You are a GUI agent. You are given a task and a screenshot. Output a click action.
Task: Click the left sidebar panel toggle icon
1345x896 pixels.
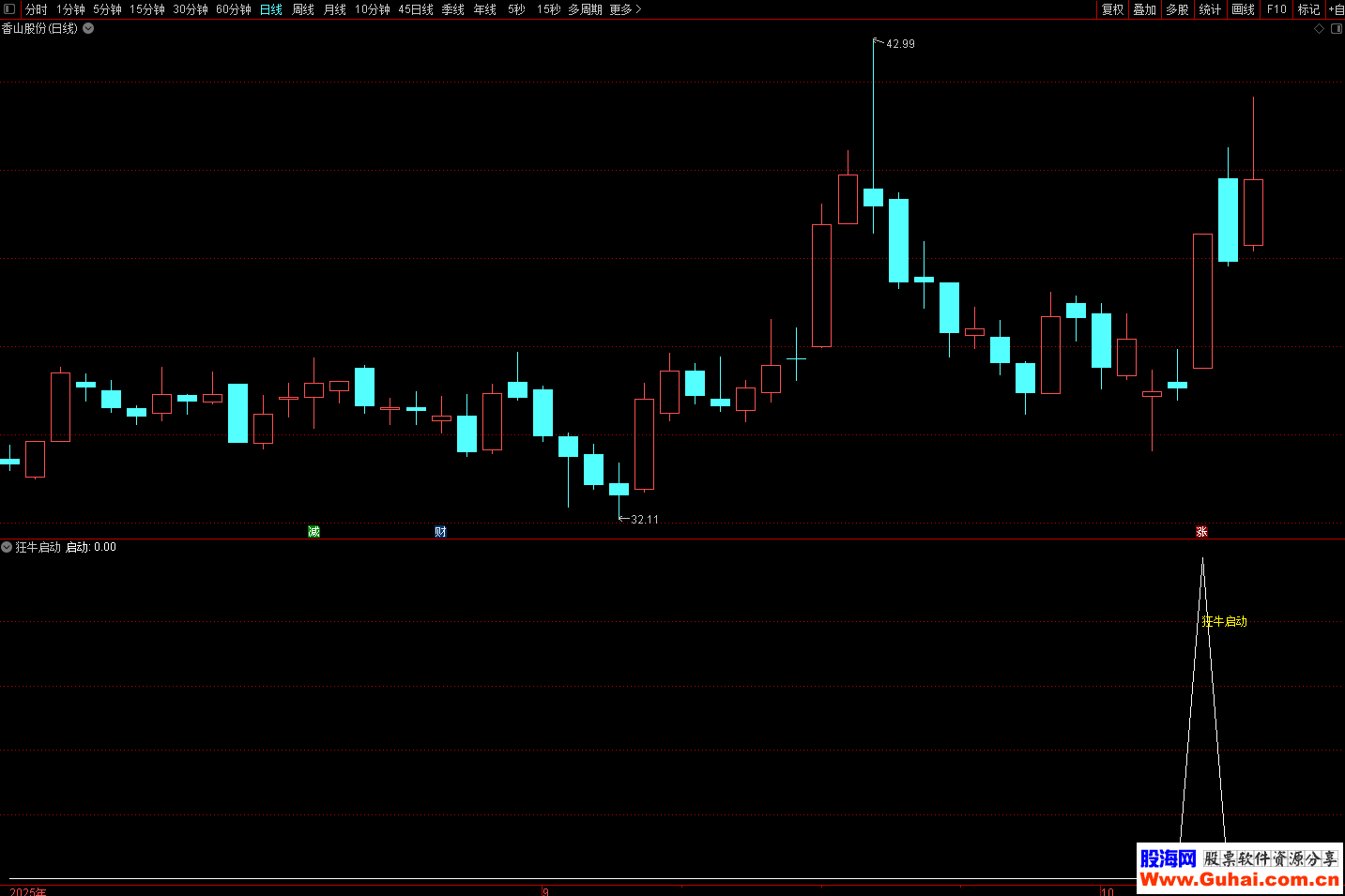[9, 9]
